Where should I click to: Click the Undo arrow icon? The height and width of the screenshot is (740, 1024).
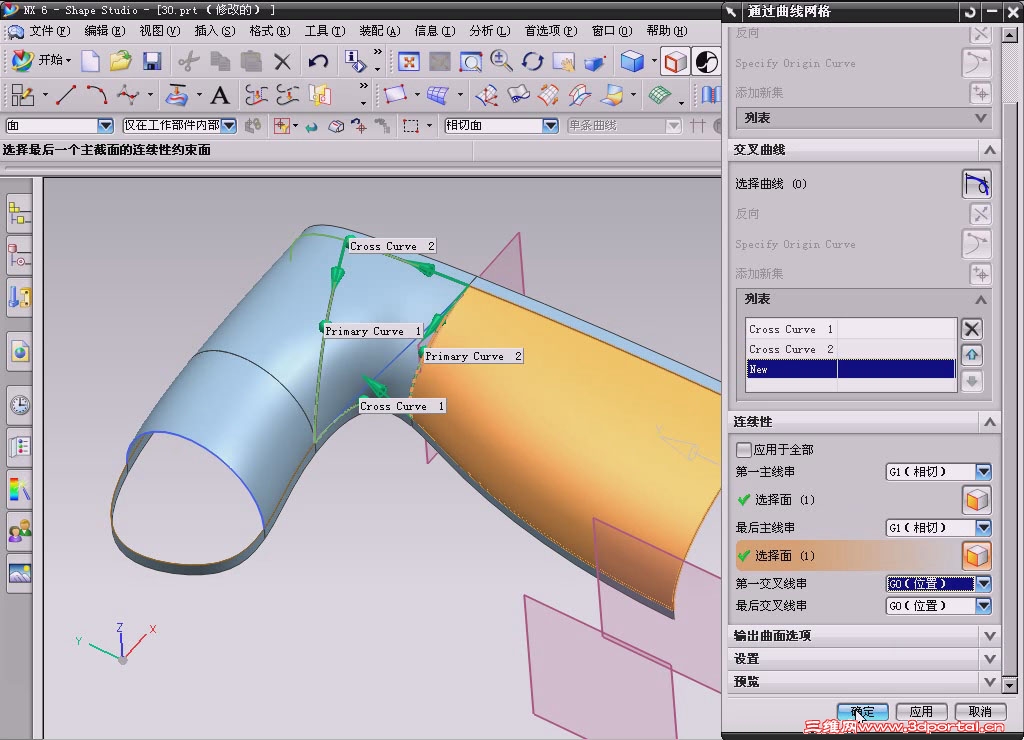point(318,62)
